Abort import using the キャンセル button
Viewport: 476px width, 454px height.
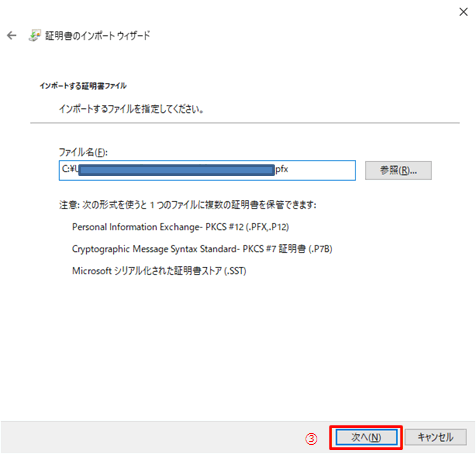coord(435,437)
